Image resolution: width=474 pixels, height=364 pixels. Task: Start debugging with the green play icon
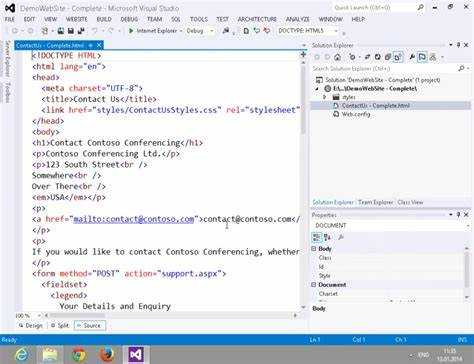coord(131,31)
